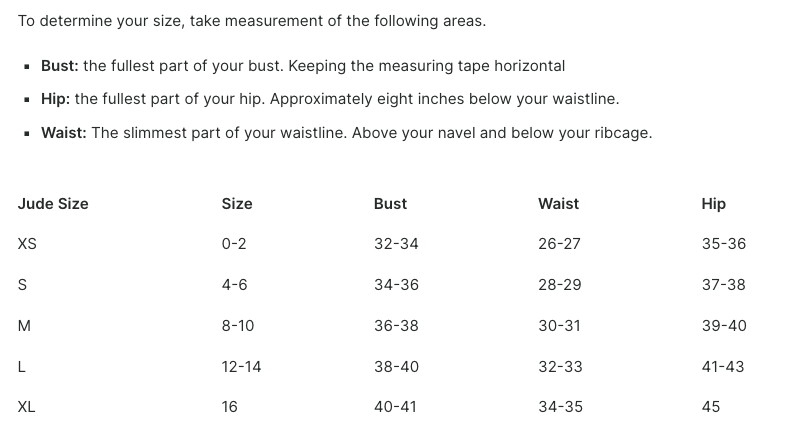The image size is (798, 443).
Task: Click bust value 32-34 for XS
Action: (x=396, y=244)
